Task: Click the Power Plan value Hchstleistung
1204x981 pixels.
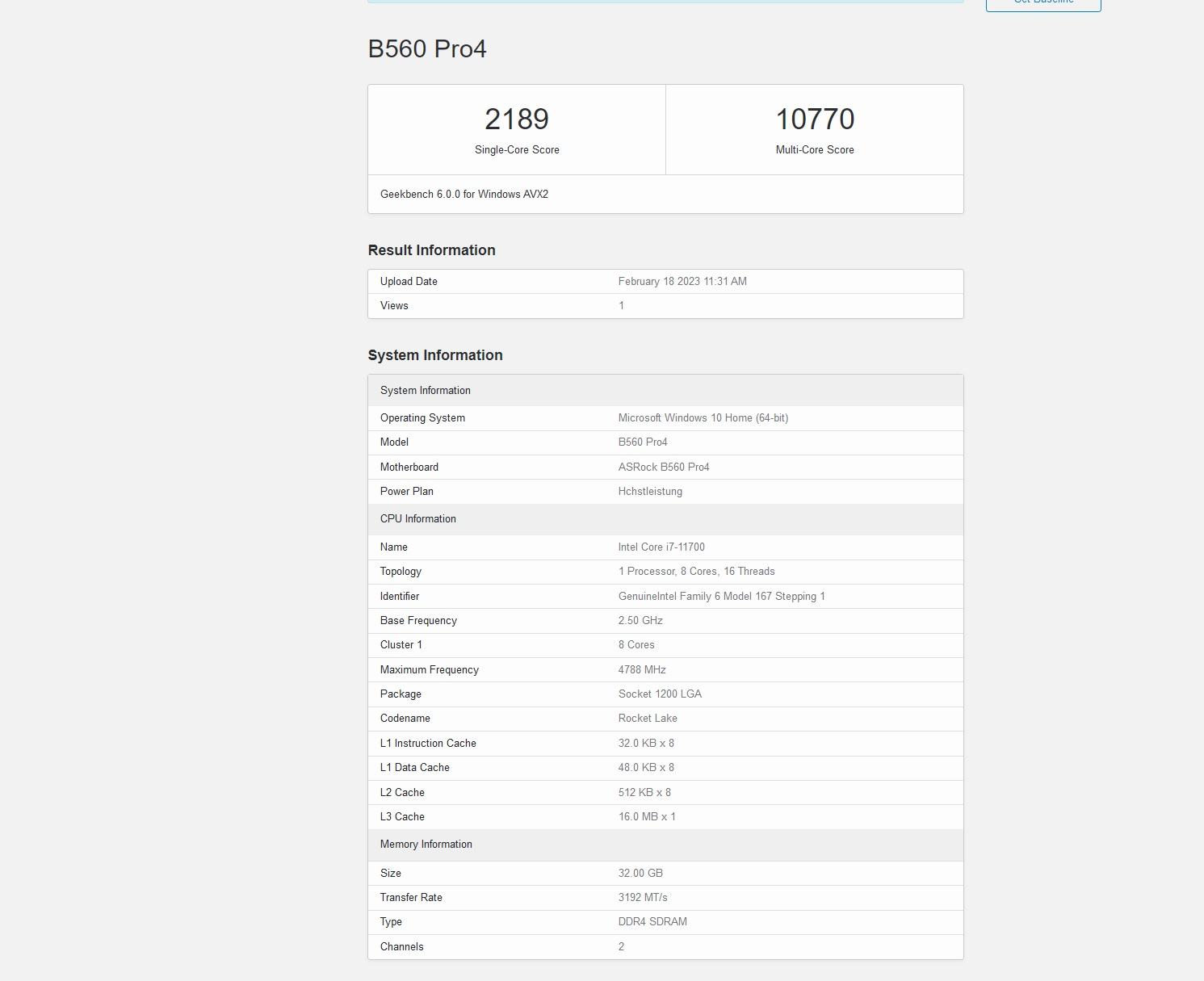Action: point(650,492)
